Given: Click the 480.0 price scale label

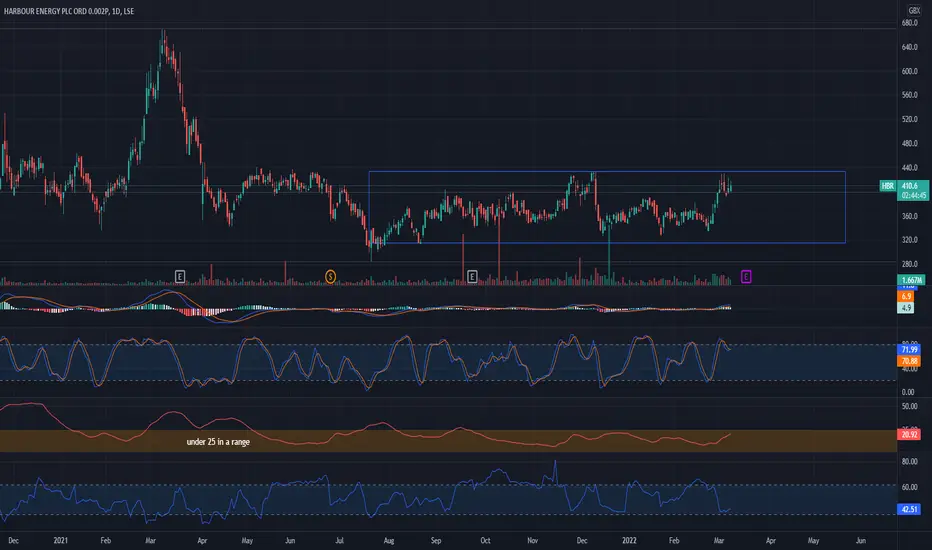Looking at the screenshot, I should (910, 143).
